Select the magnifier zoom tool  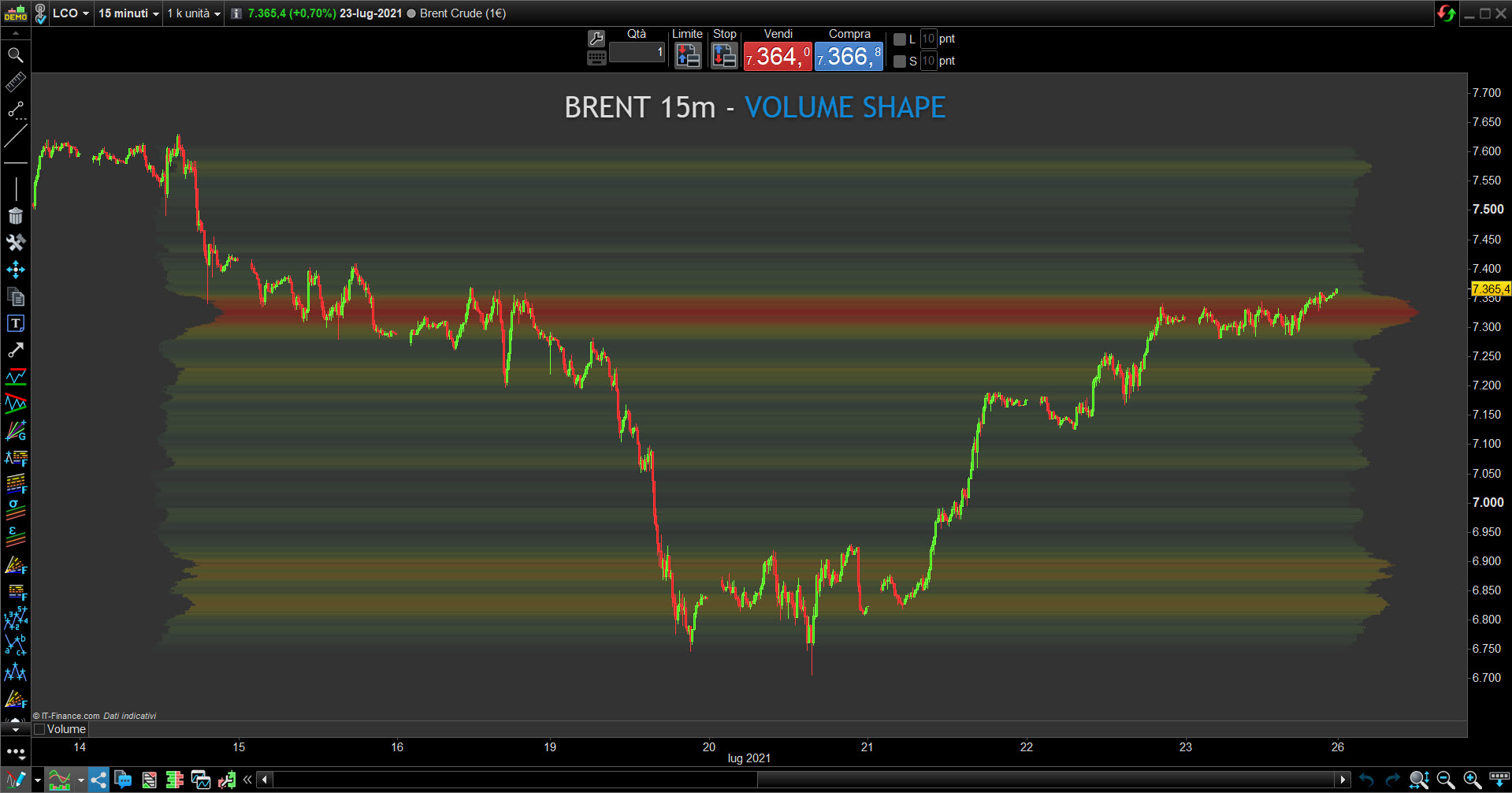15,55
